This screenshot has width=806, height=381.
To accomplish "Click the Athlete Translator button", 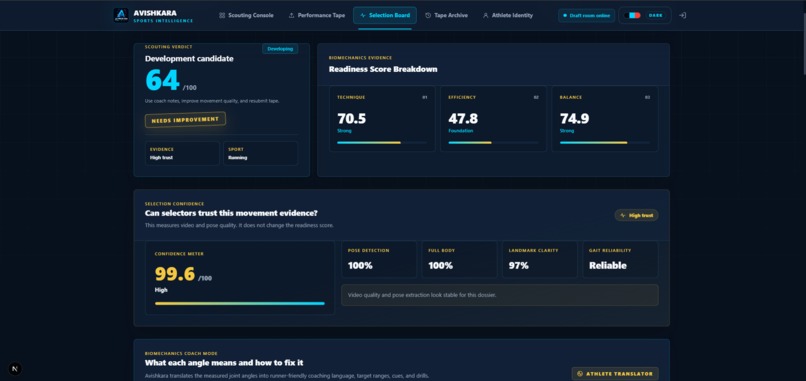I will pos(615,374).
